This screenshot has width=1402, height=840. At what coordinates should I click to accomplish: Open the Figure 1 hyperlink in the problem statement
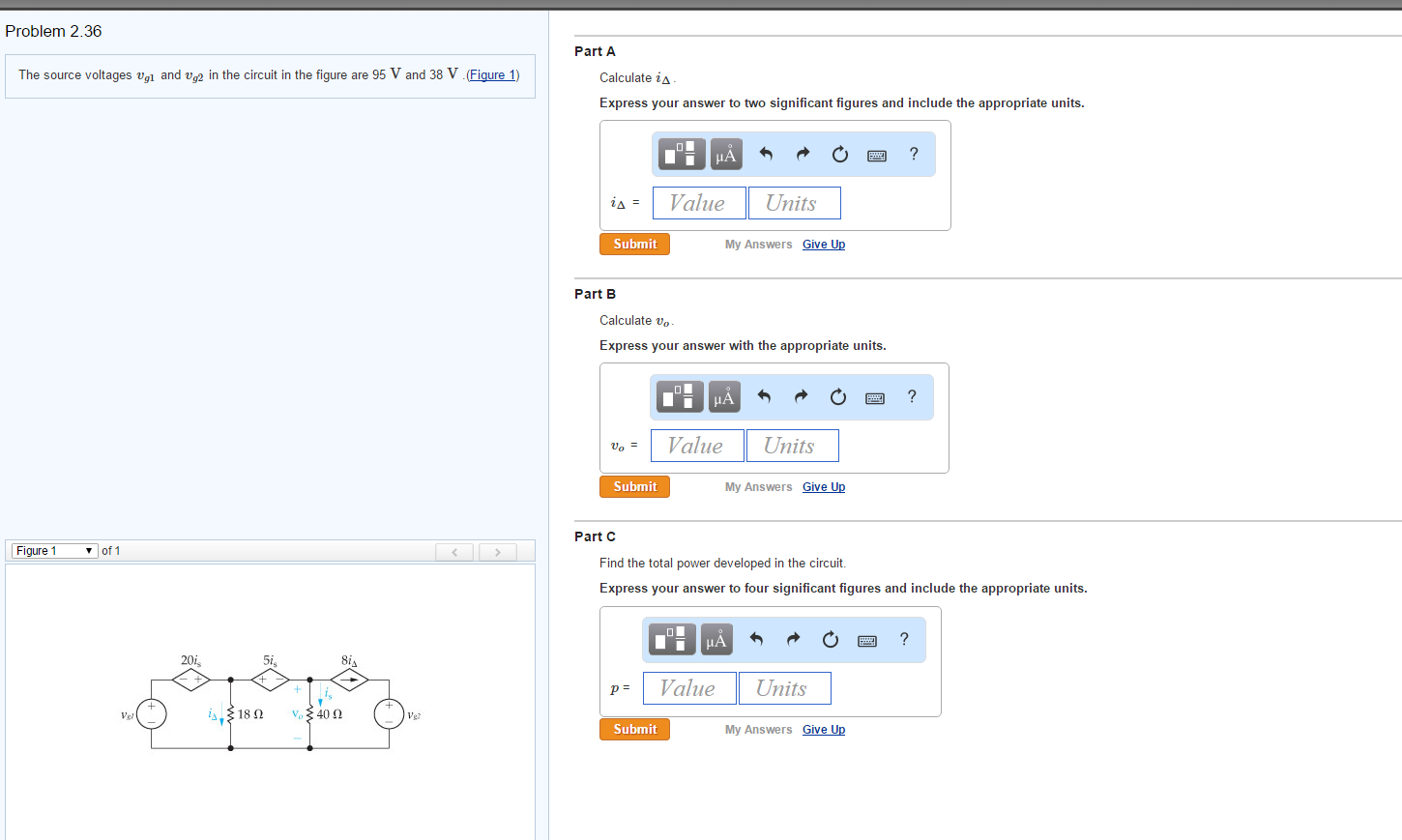492,74
